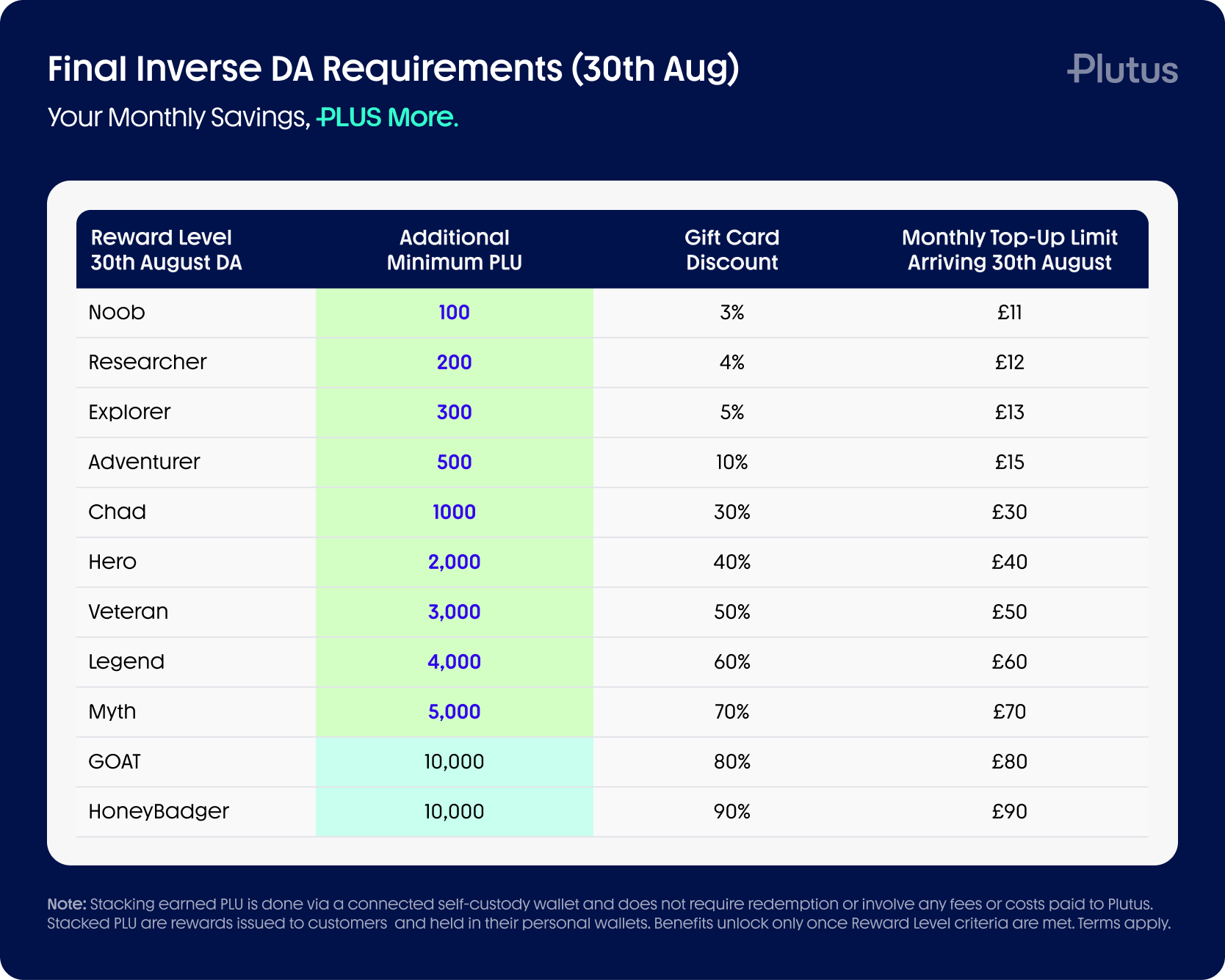Click the '80%' gift card discount

731,762
